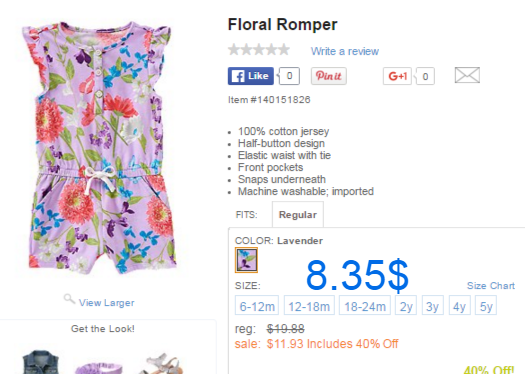Select the Lavender color swatch
The height and width of the screenshot is (374, 525).
coord(246,260)
